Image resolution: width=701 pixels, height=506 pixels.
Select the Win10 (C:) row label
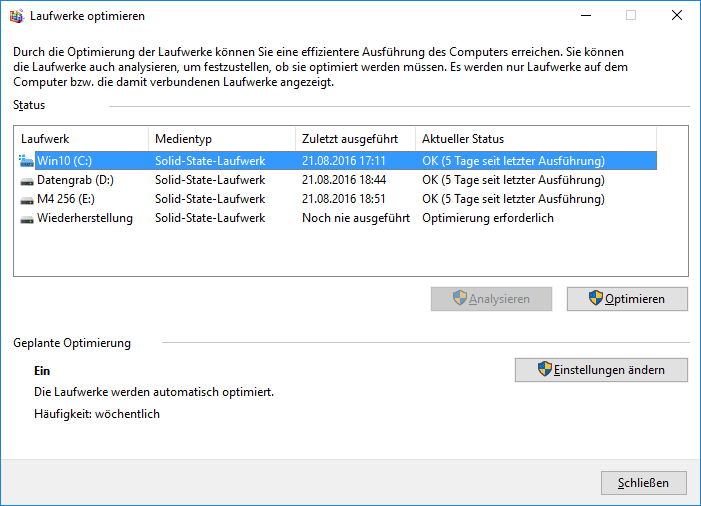tap(64, 161)
